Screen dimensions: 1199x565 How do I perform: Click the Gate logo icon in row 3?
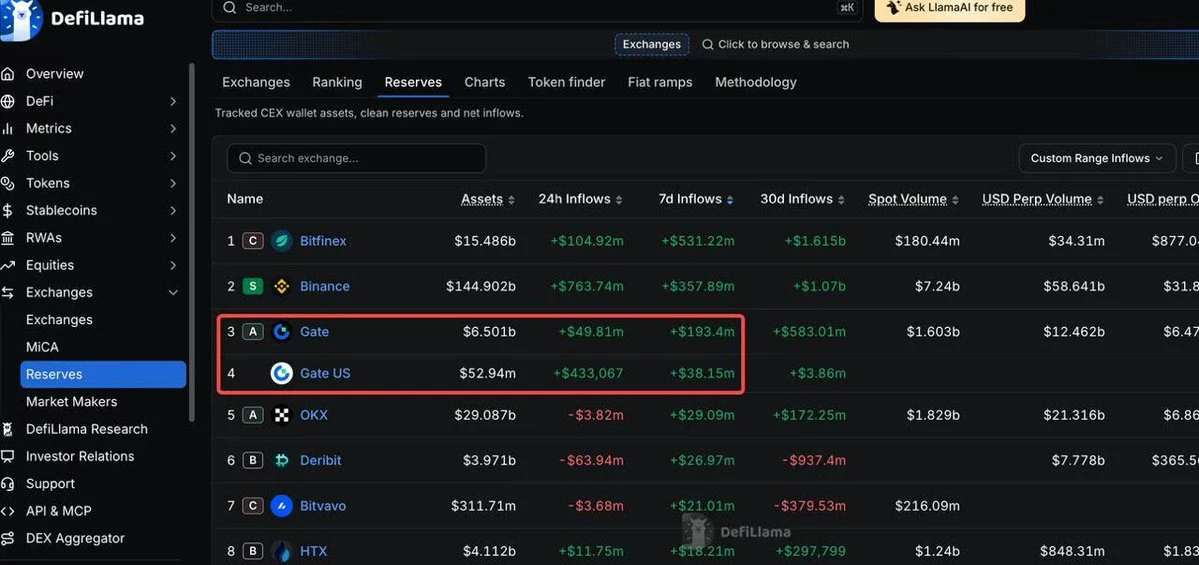[282, 332]
